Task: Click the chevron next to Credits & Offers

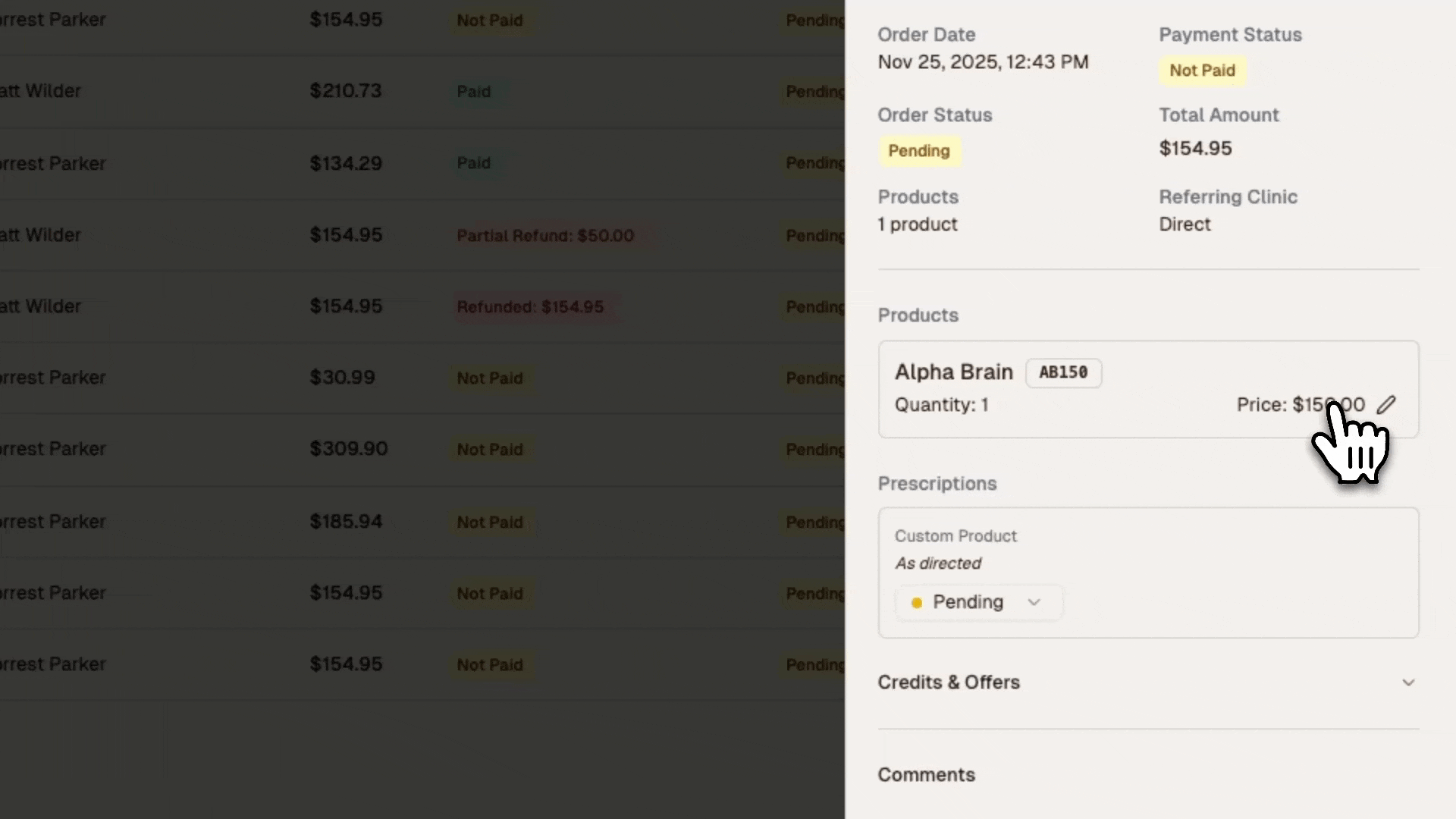Action: 1408,682
